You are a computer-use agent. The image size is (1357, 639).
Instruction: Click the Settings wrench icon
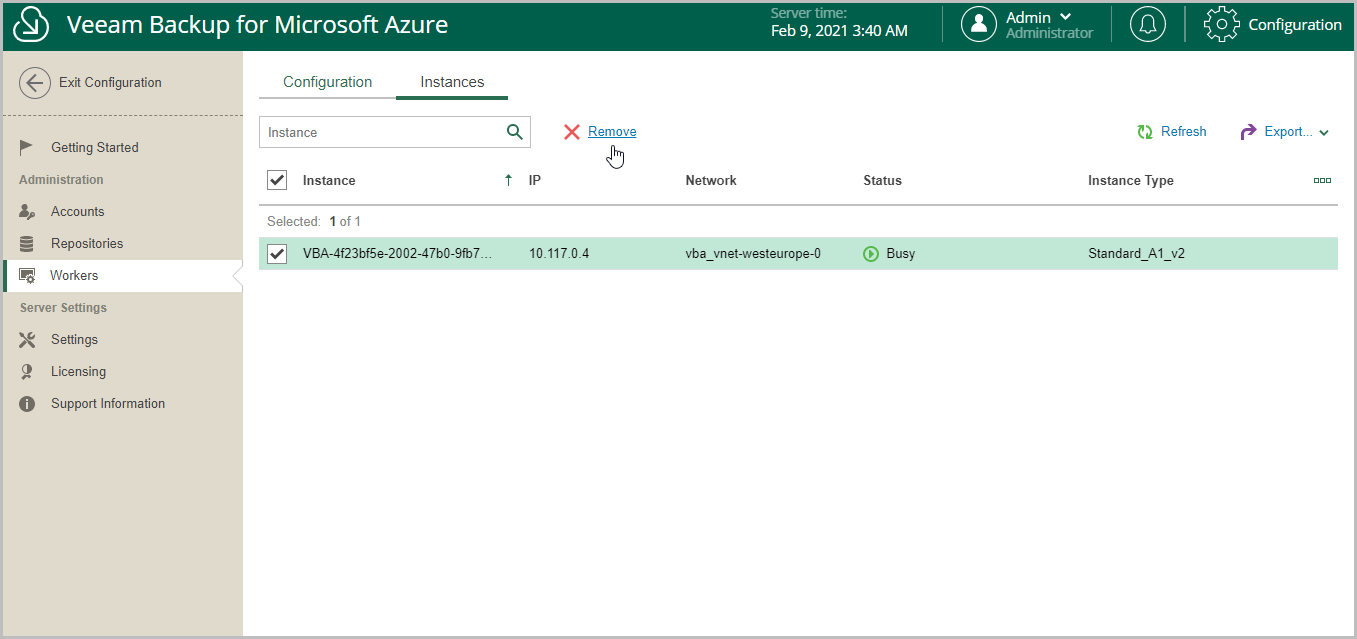pyautogui.click(x=28, y=339)
